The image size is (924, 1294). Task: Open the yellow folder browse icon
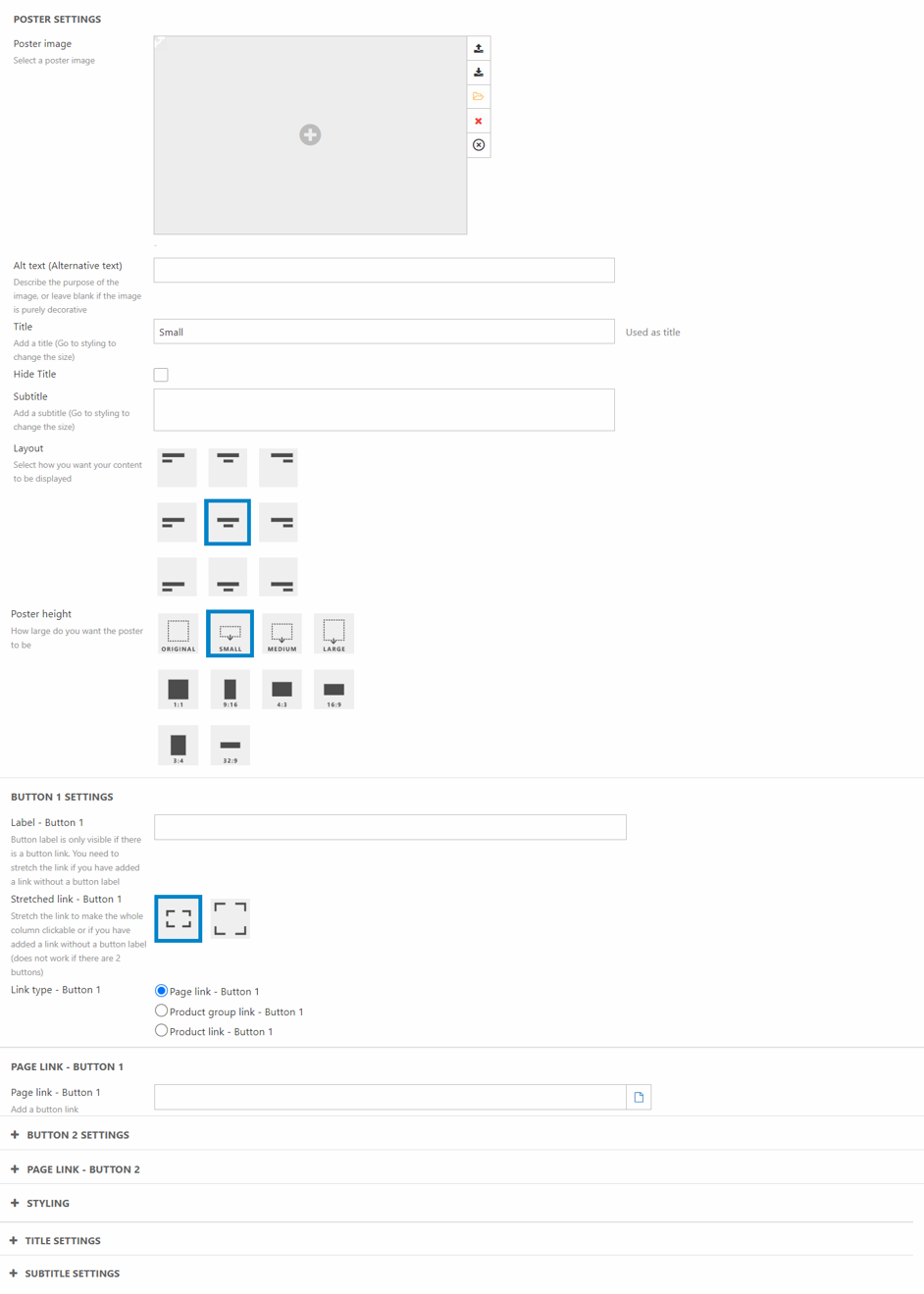(479, 96)
